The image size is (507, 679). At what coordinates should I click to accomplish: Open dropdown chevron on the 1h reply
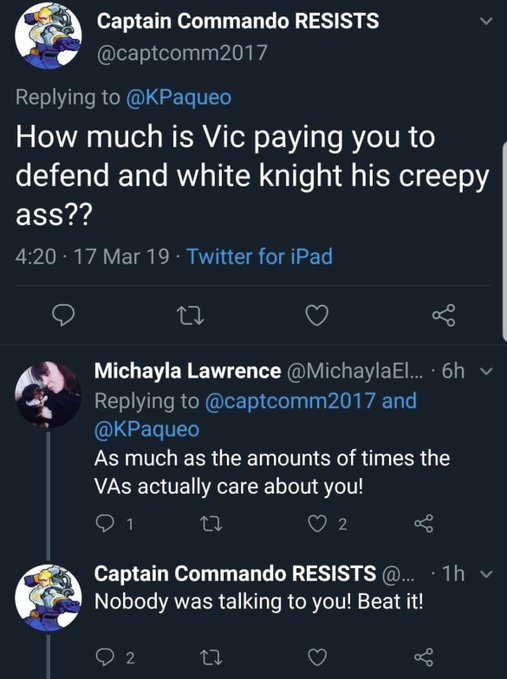coord(487,574)
